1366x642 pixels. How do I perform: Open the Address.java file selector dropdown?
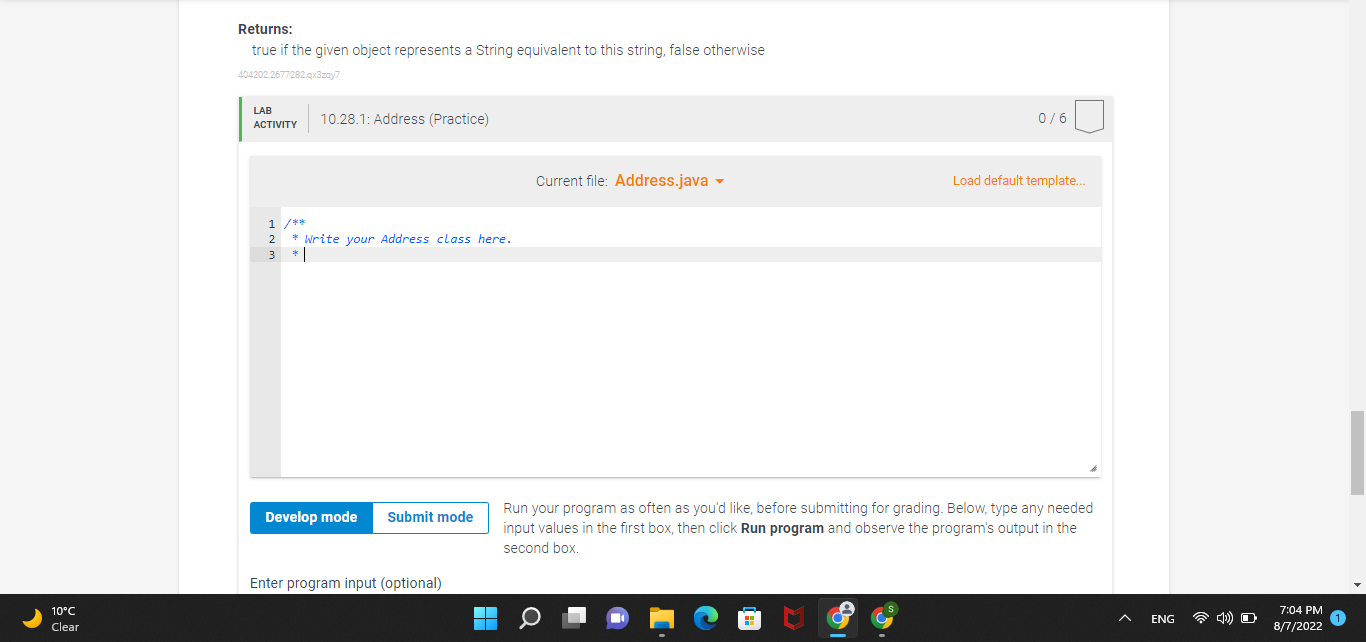click(668, 180)
